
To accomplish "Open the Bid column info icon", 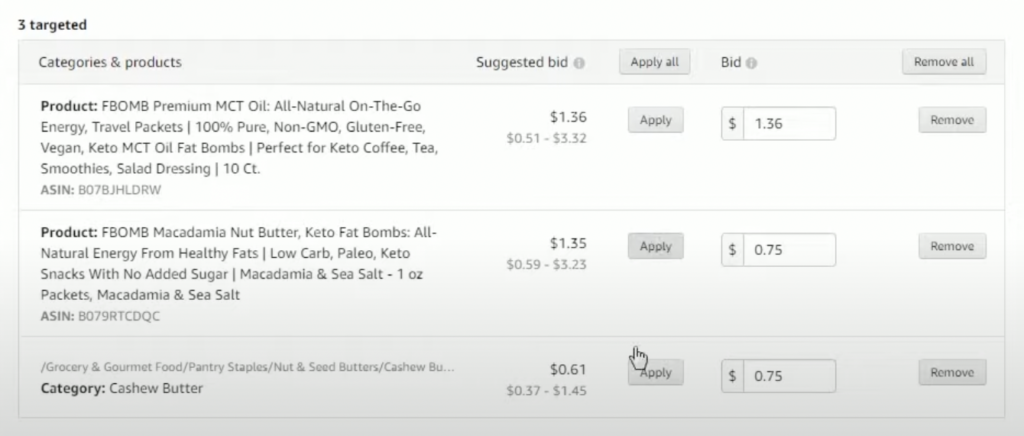I will [x=751, y=63].
